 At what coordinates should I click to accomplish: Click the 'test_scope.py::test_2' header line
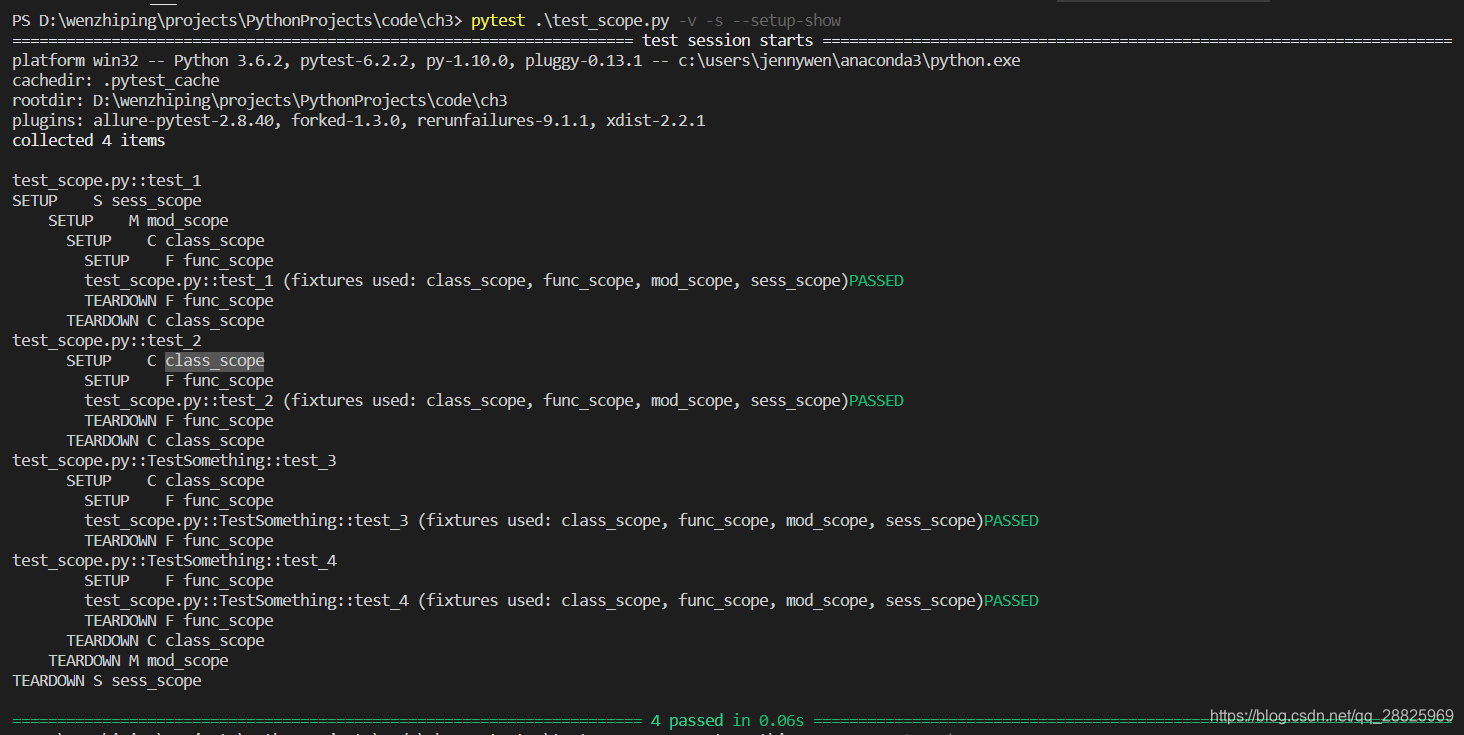[107, 341]
